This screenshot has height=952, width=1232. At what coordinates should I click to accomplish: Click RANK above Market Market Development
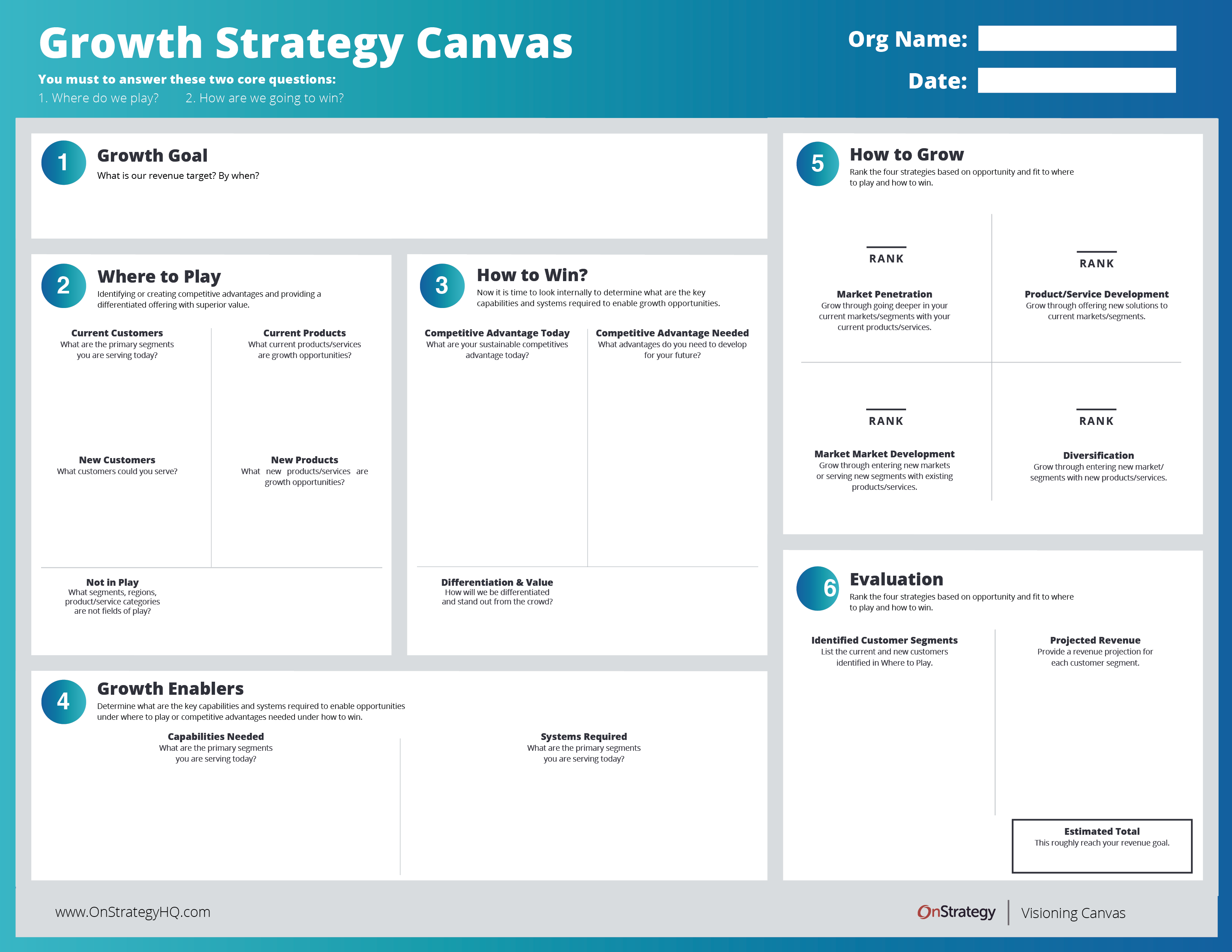886,421
